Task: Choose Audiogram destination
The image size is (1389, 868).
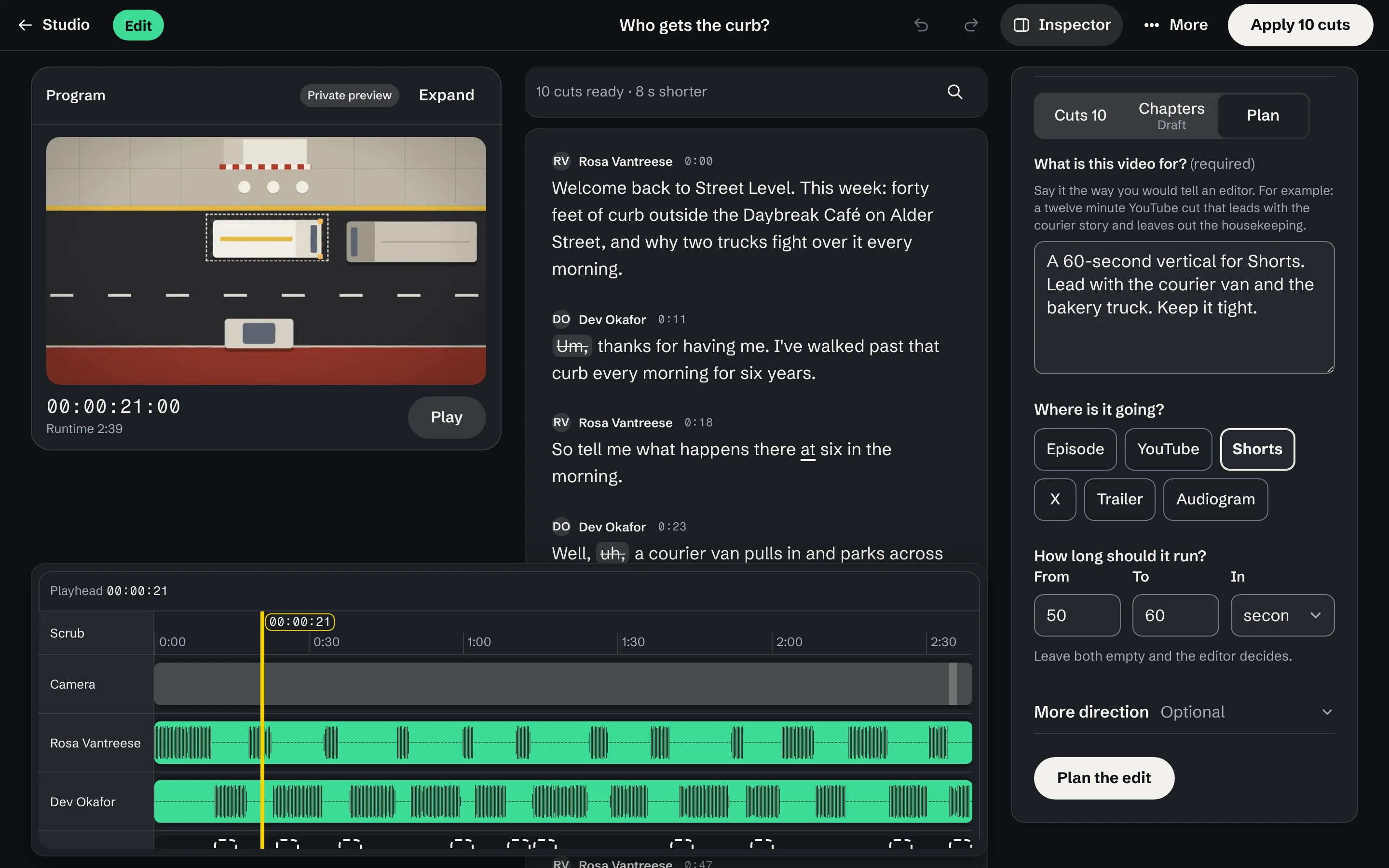Action: pos(1215,500)
